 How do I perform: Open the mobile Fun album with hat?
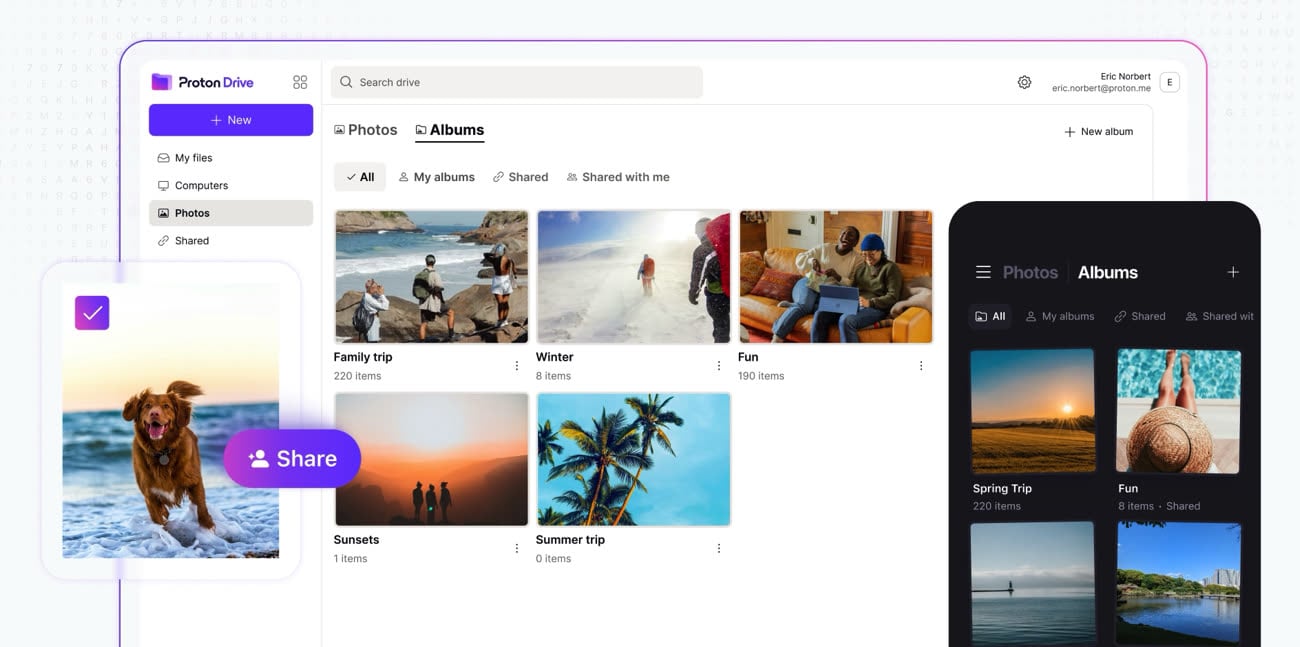tap(1179, 411)
